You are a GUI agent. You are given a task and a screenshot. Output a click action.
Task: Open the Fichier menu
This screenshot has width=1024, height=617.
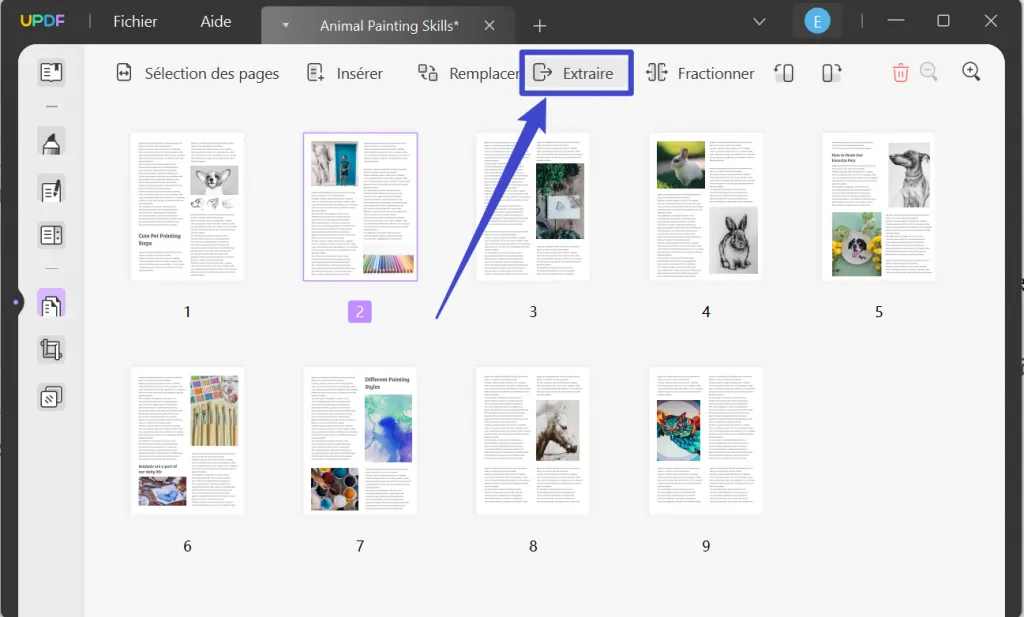[134, 21]
